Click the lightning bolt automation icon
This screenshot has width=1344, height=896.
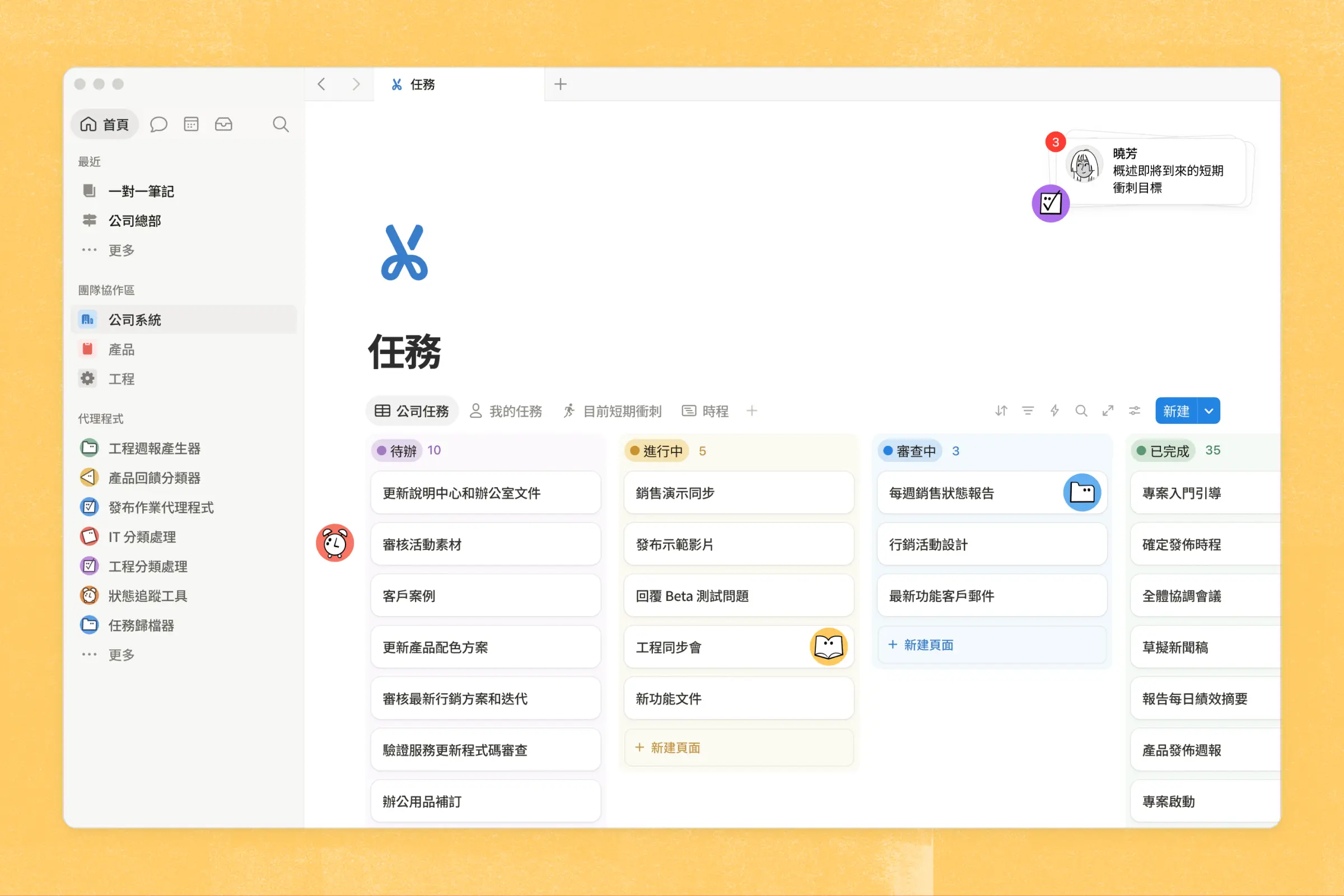tap(1054, 411)
